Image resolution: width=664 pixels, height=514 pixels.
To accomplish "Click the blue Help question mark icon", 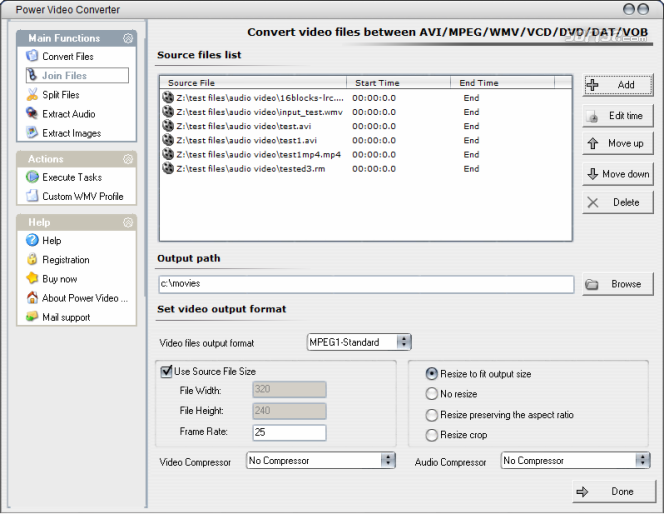I will [32, 240].
